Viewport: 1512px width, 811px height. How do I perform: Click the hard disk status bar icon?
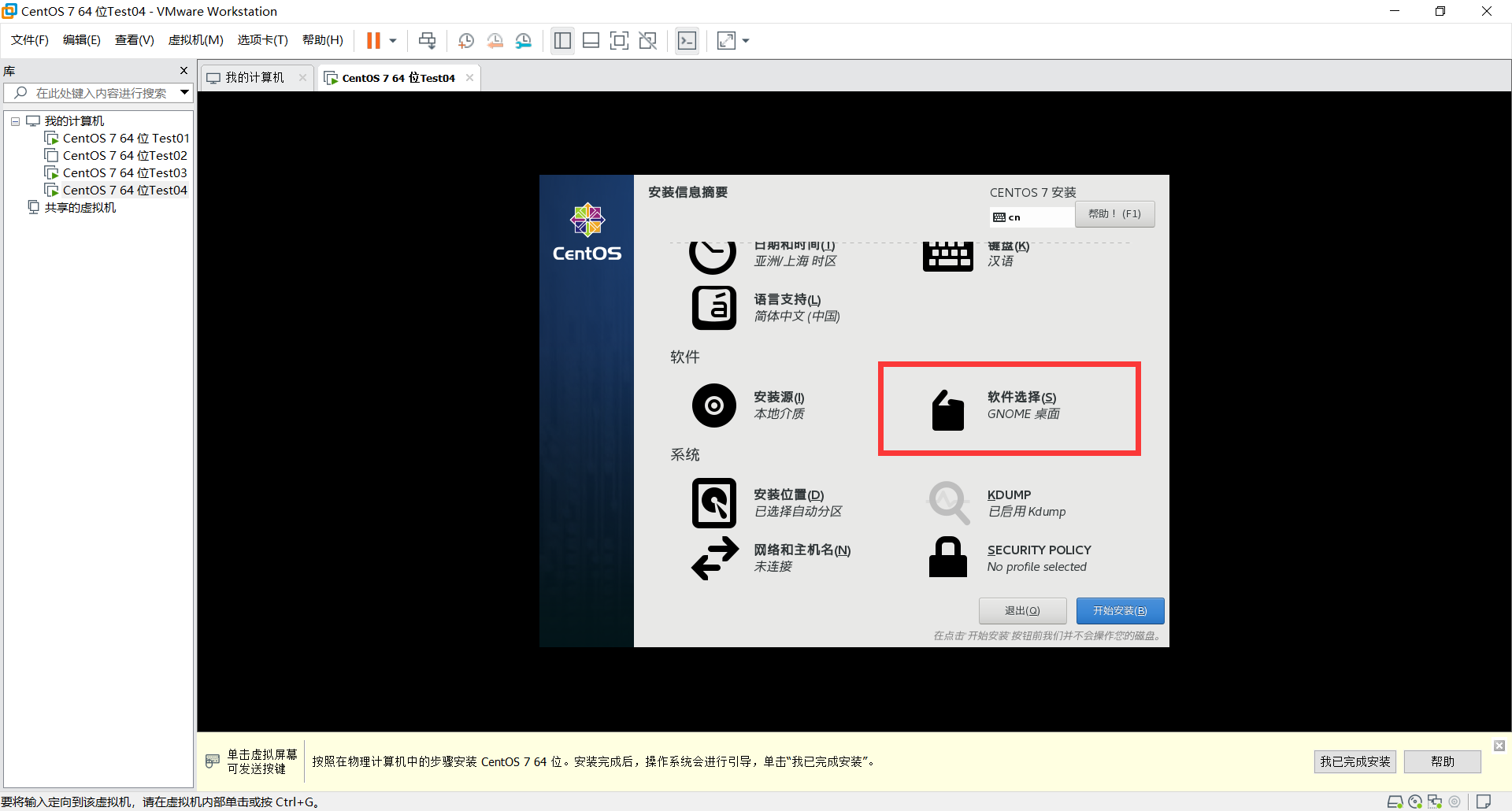click(1395, 802)
